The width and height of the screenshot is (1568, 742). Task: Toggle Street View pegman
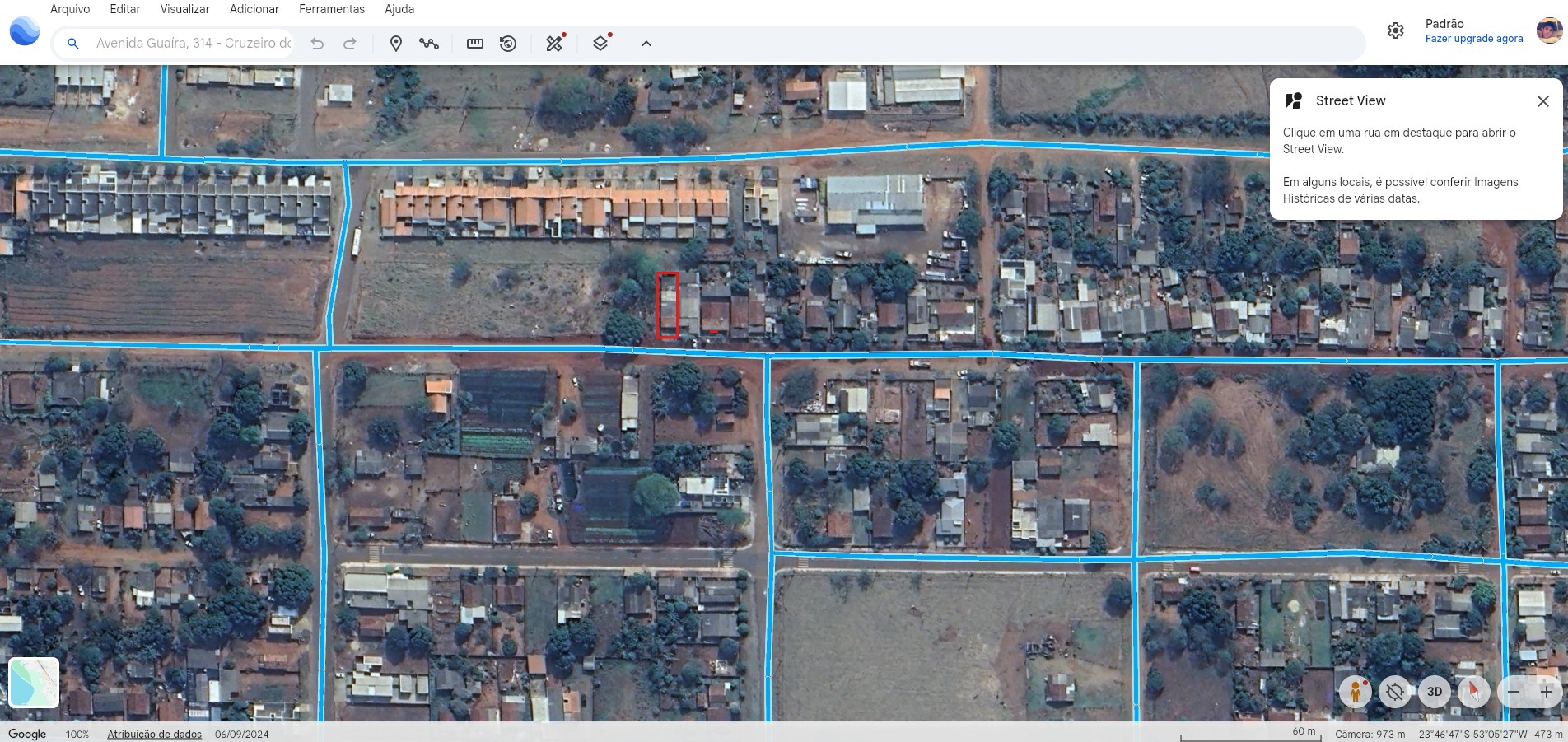tap(1356, 692)
